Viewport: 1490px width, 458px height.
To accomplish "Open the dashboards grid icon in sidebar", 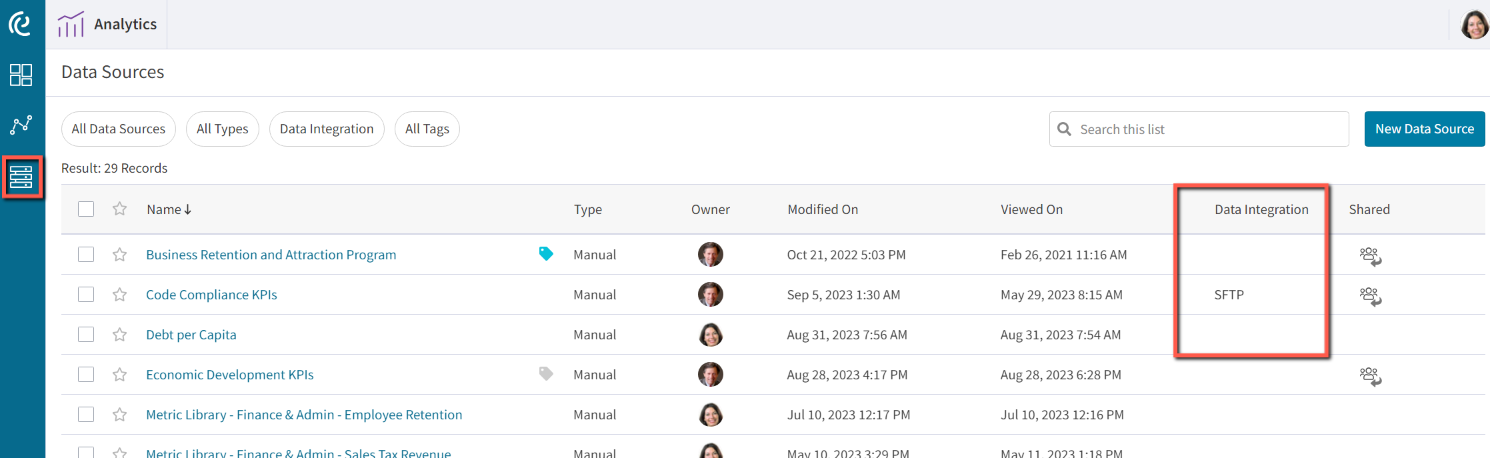I will click(21, 75).
